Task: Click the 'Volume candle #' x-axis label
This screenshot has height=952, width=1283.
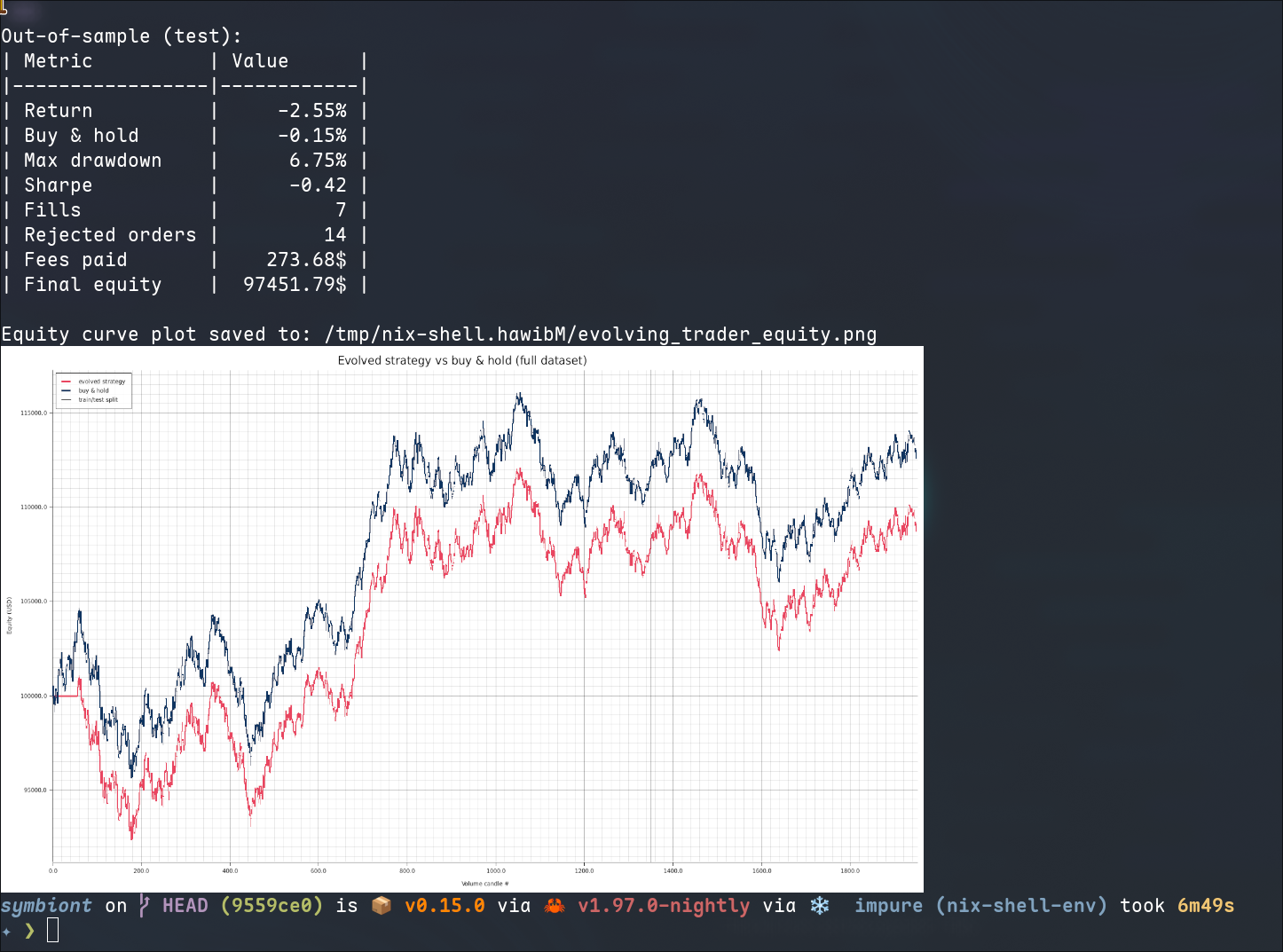Action: 485,884
